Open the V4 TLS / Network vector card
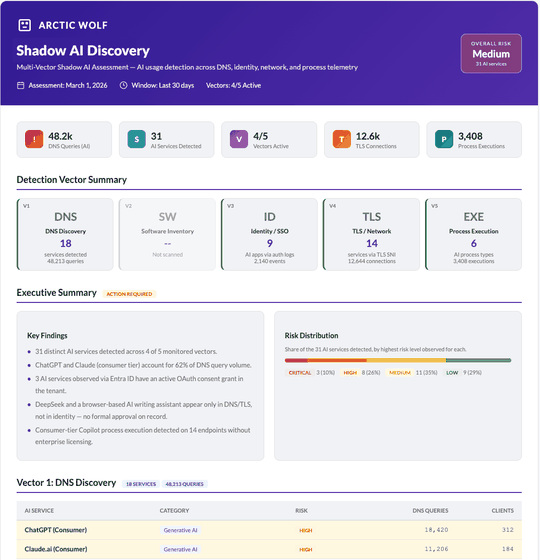Image resolution: width=540 pixels, height=560 pixels. click(x=372, y=234)
